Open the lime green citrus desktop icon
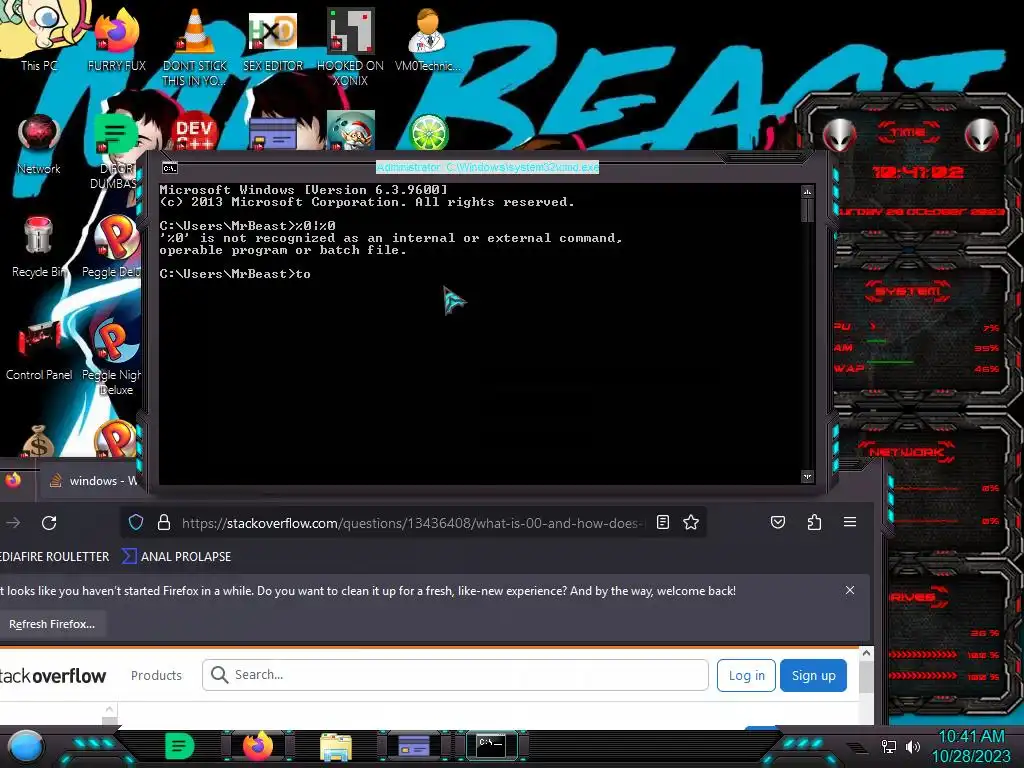Screen dimensions: 1024x768 pyautogui.click(x=428, y=132)
